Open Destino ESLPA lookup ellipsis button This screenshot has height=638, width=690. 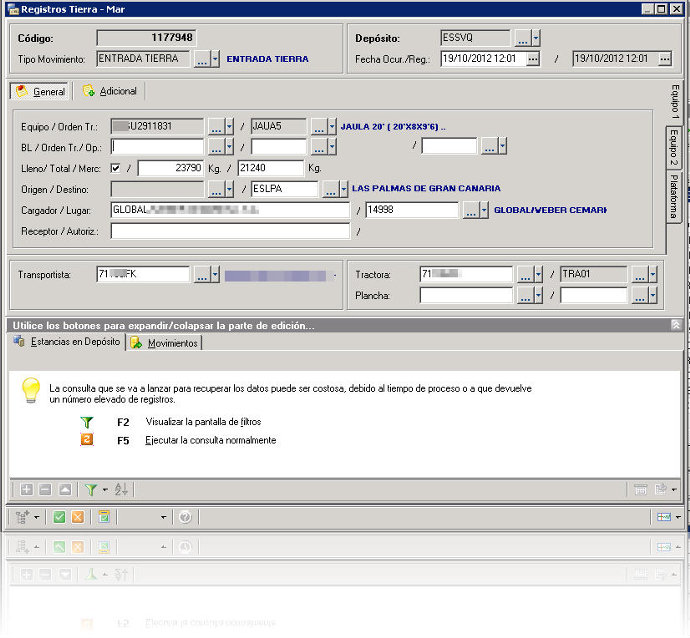tap(330, 189)
